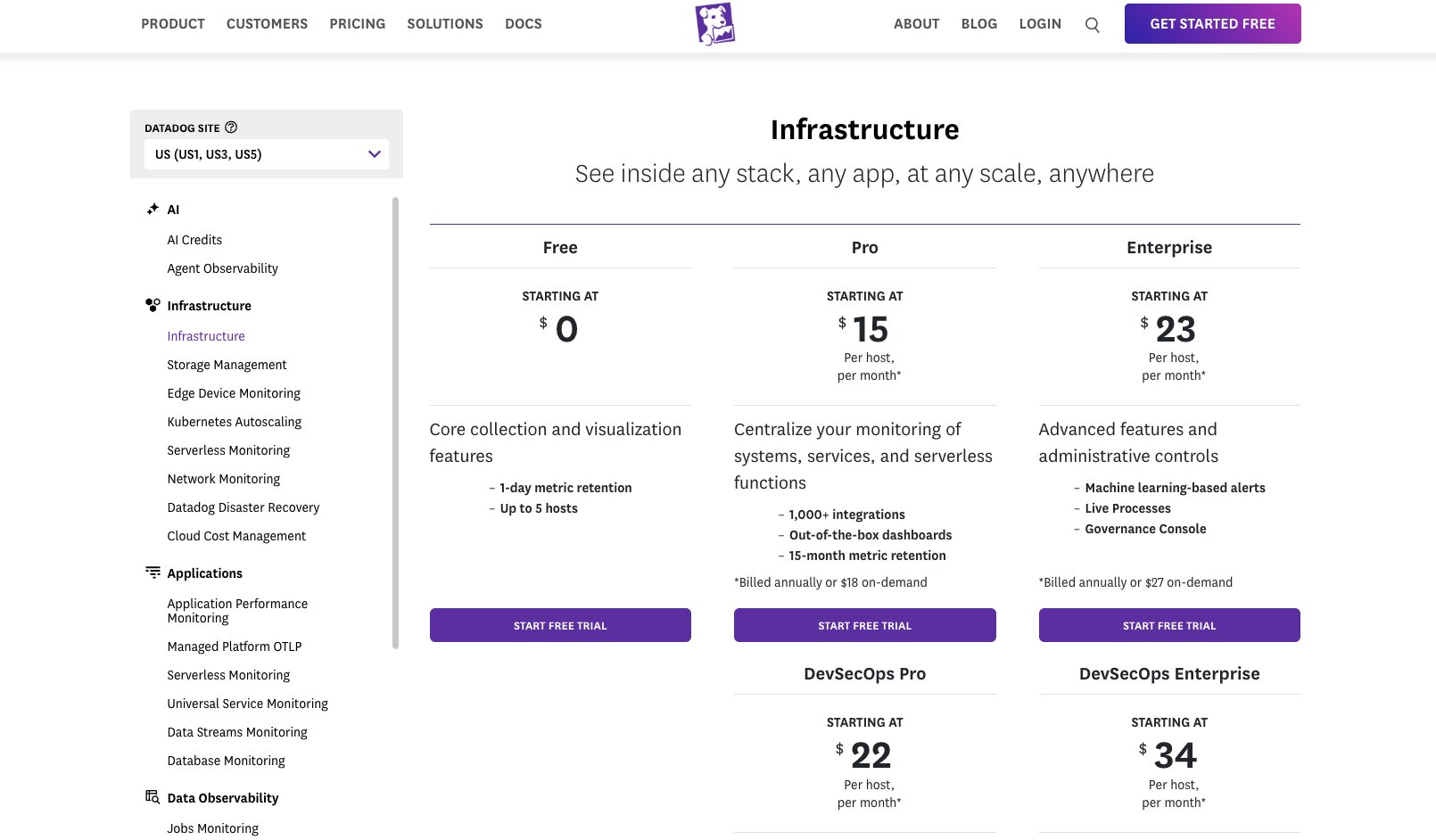Screen dimensions: 1436x840
Task: Open Docs from the navigation bar
Action: tap(524, 24)
